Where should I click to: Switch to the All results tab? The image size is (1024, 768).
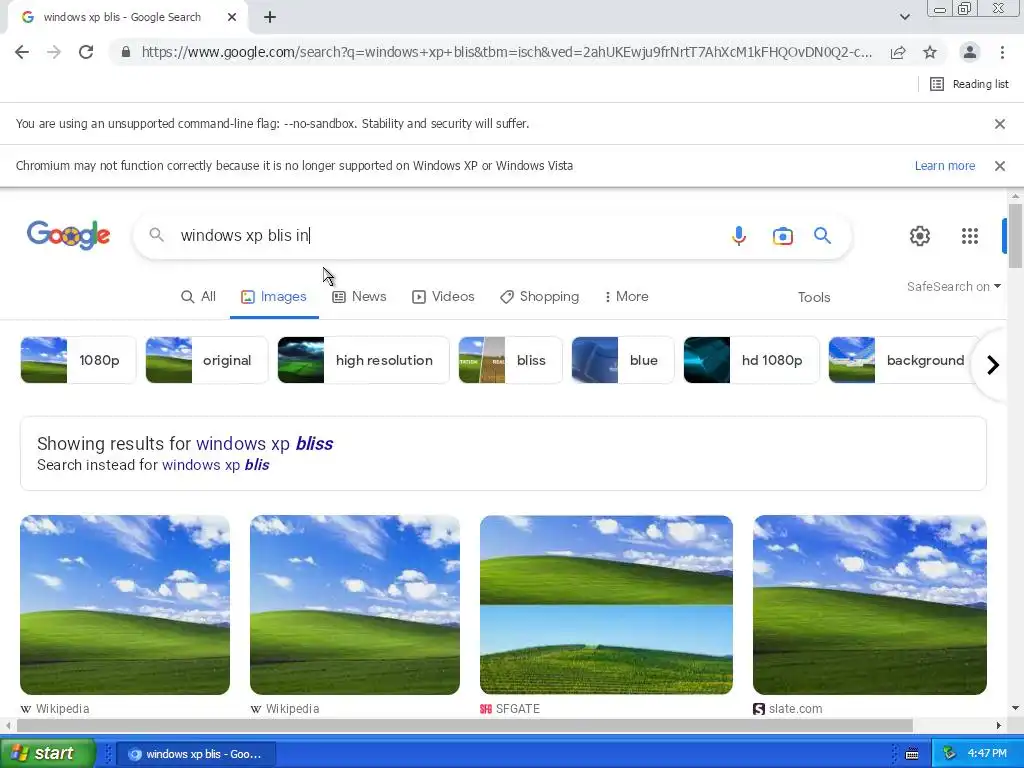coord(199,296)
